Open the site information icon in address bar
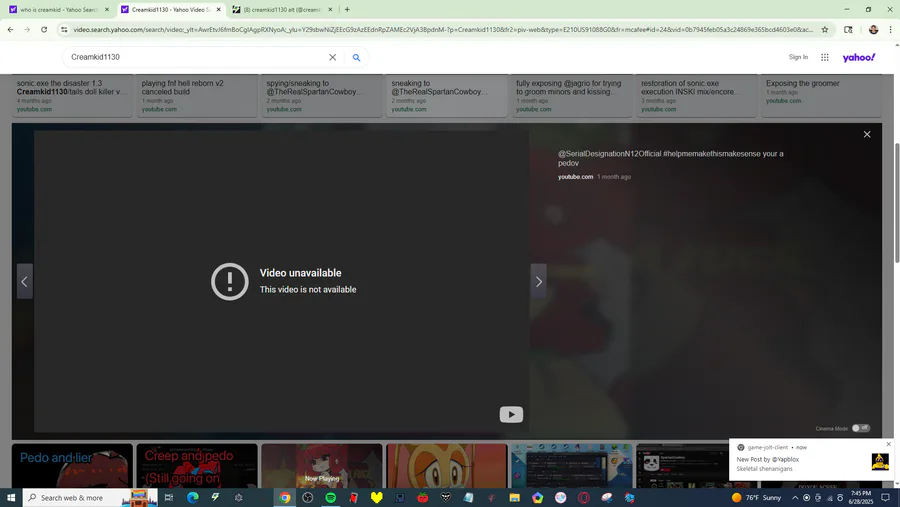This screenshot has width=900, height=507. (64, 29)
